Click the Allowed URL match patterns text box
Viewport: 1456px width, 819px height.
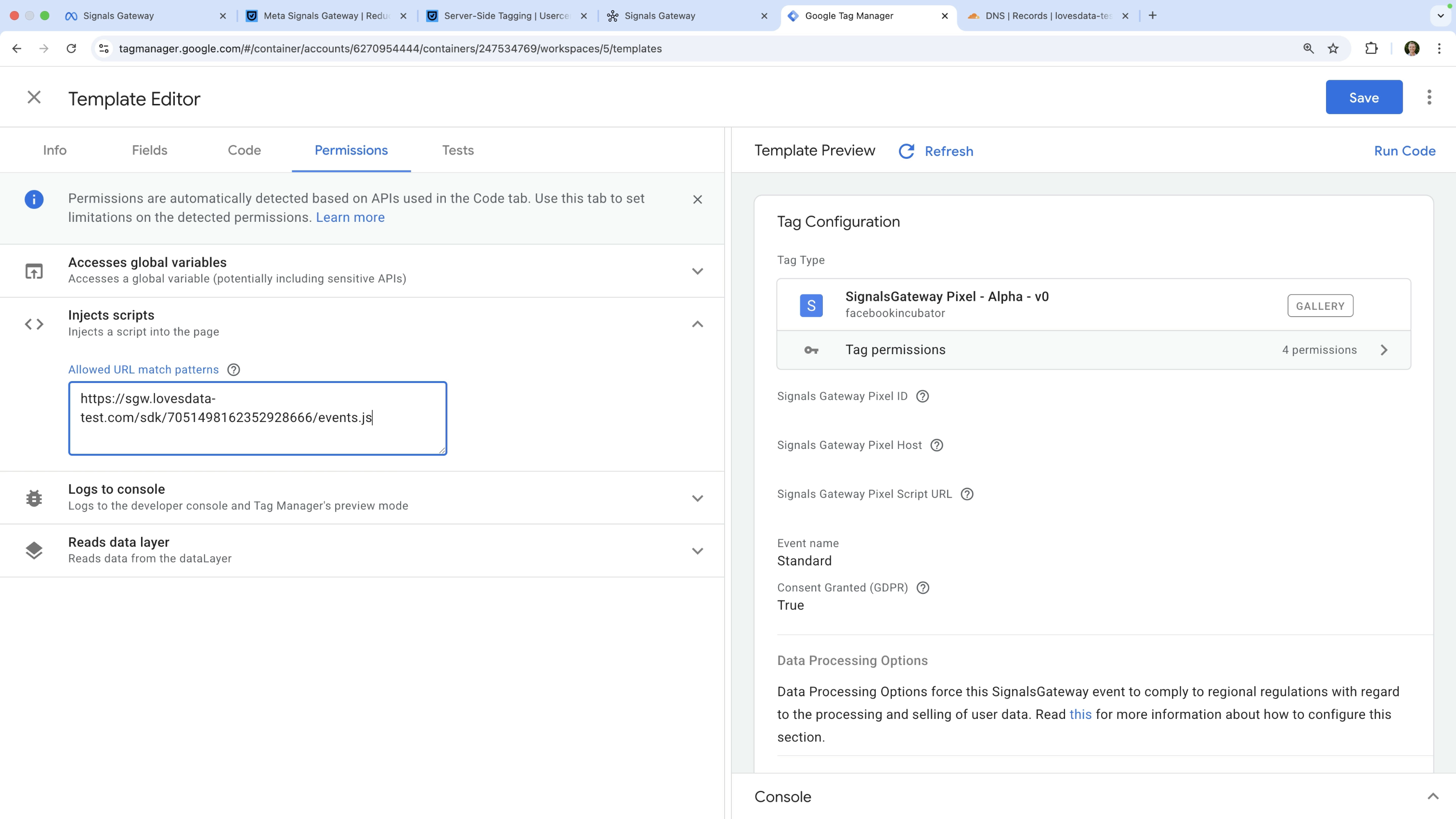(258, 418)
